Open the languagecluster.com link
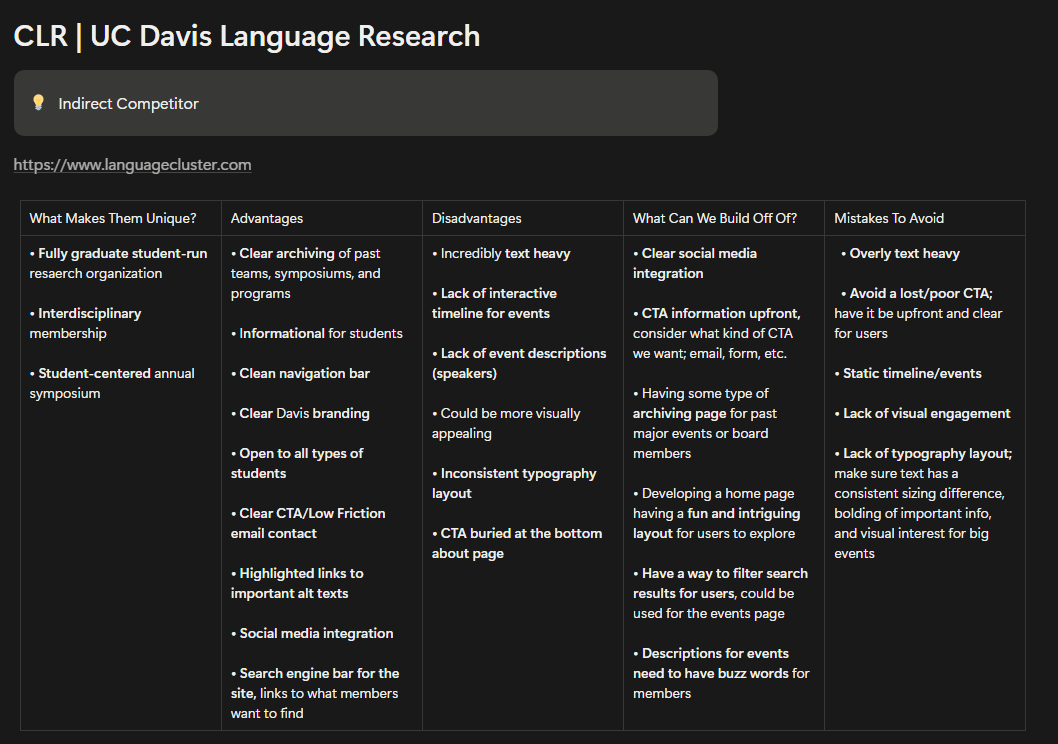The image size is (1058, 744). tap(132, 165)
